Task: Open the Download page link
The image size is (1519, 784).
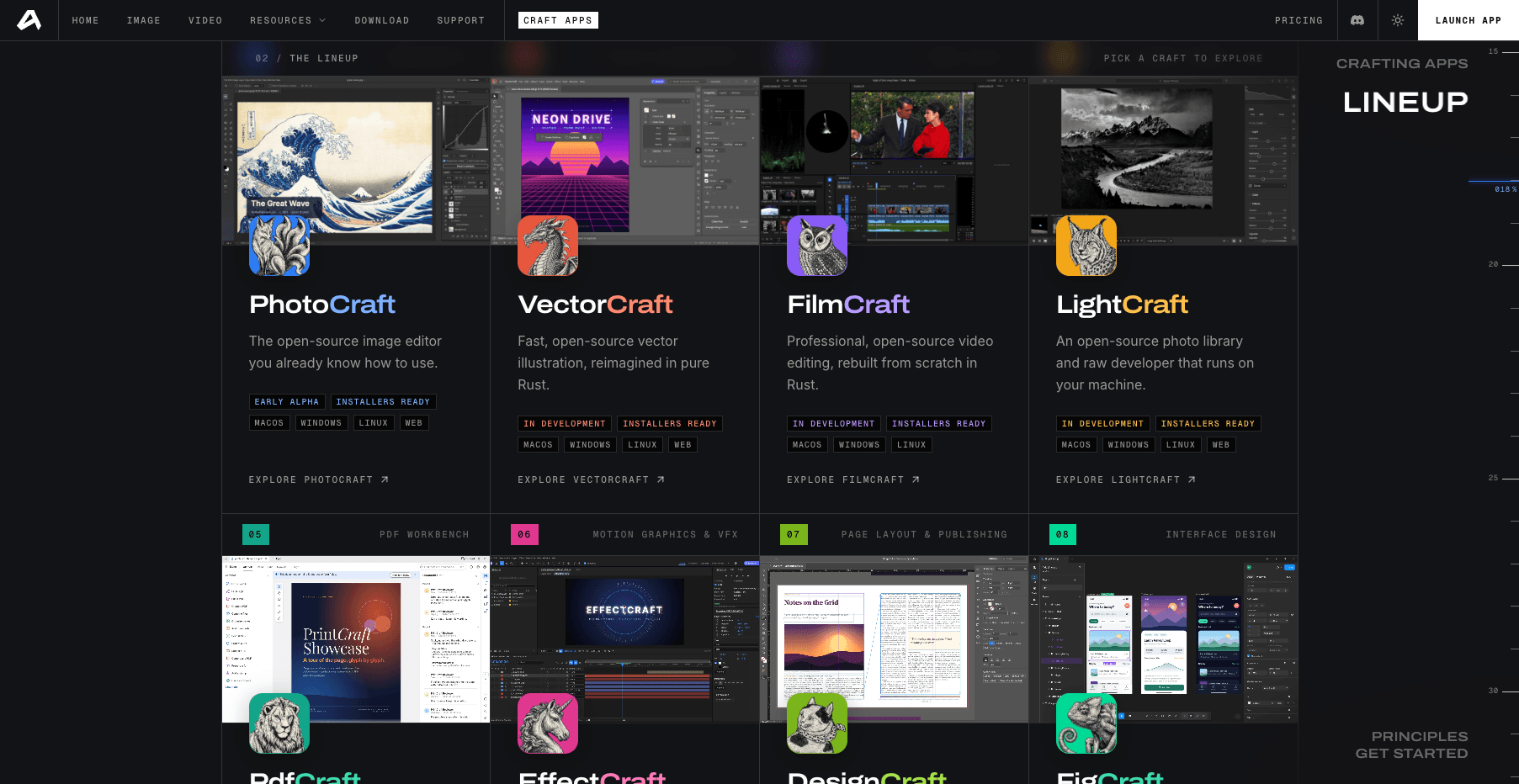Action: pos(382,20)
